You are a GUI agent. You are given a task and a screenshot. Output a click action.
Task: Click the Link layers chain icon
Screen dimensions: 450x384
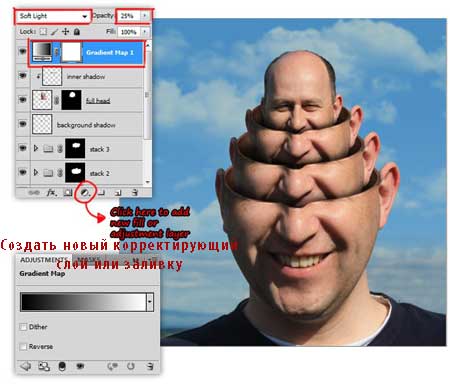click(x=34, y=192)
